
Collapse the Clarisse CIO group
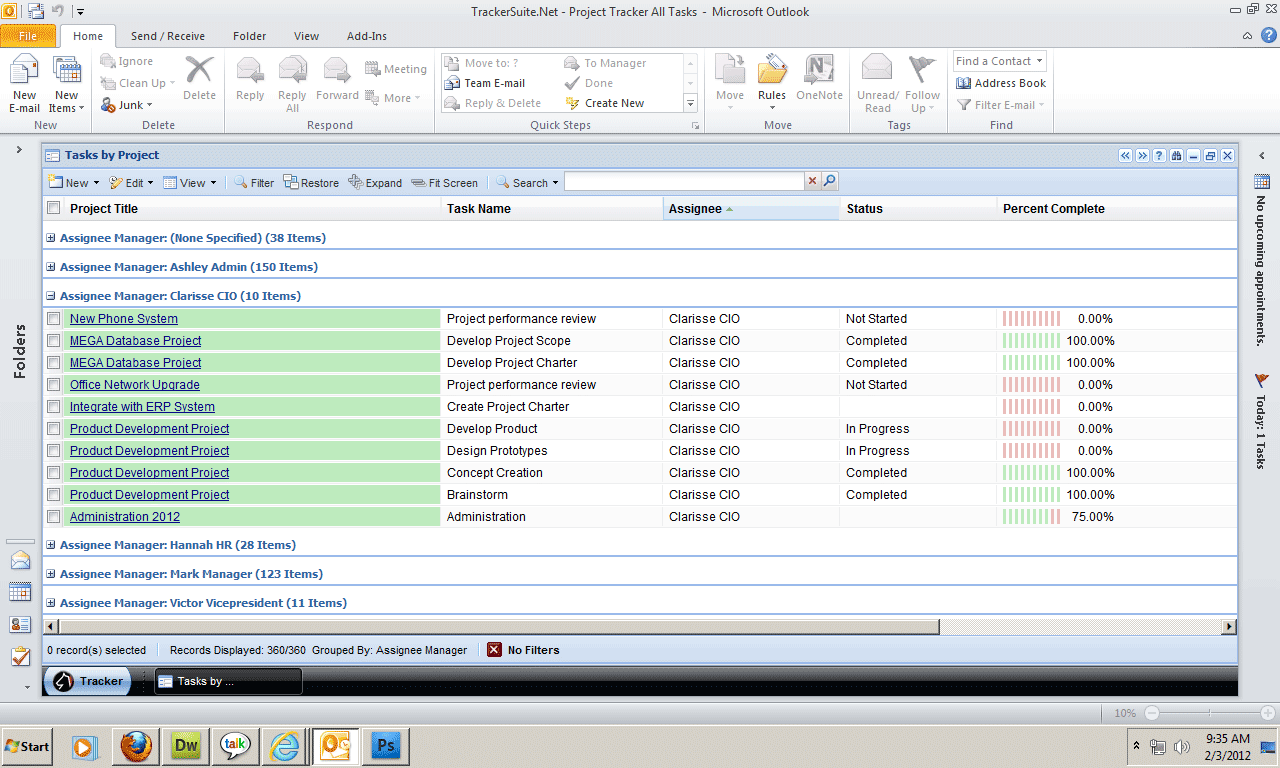50,295
